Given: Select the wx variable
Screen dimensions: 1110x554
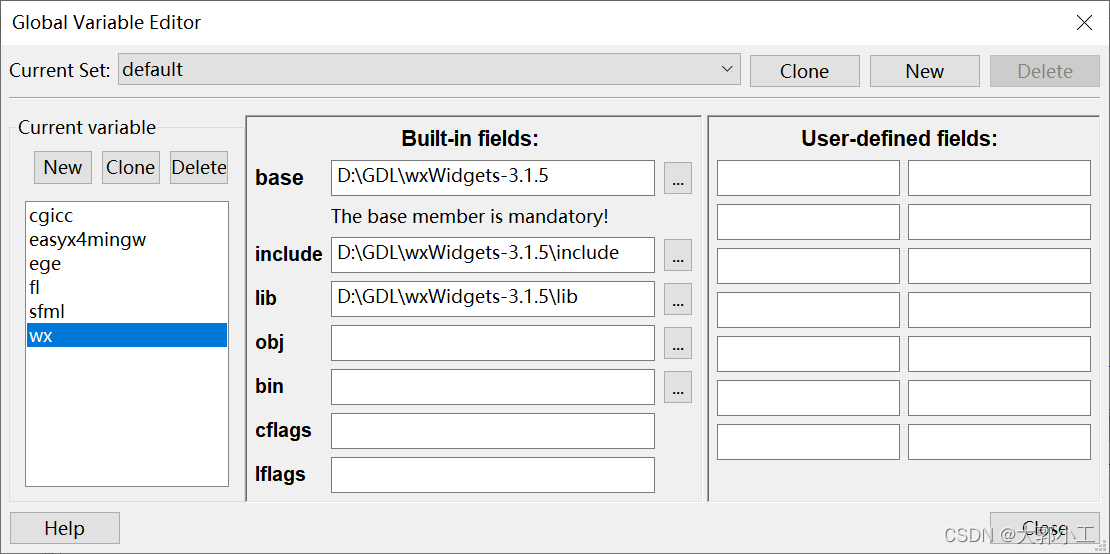Looking at the screenshot, I should click(127, 335).
